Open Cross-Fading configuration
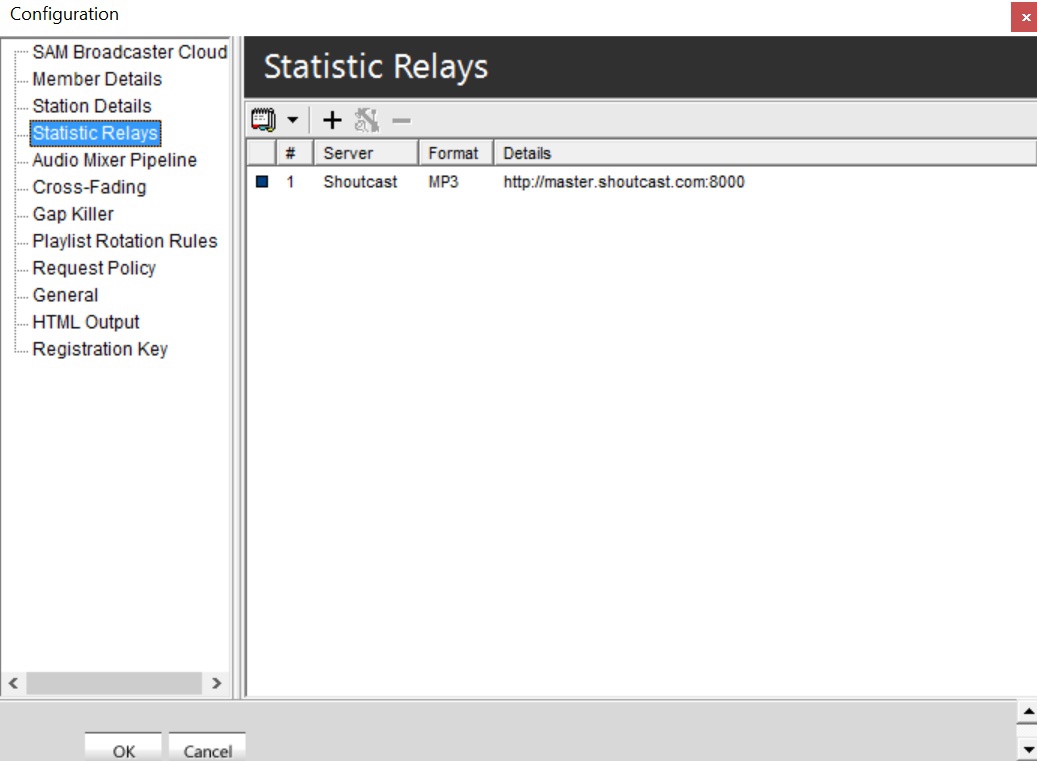This screenshot has width=1037, height=761. pos(89,187)
